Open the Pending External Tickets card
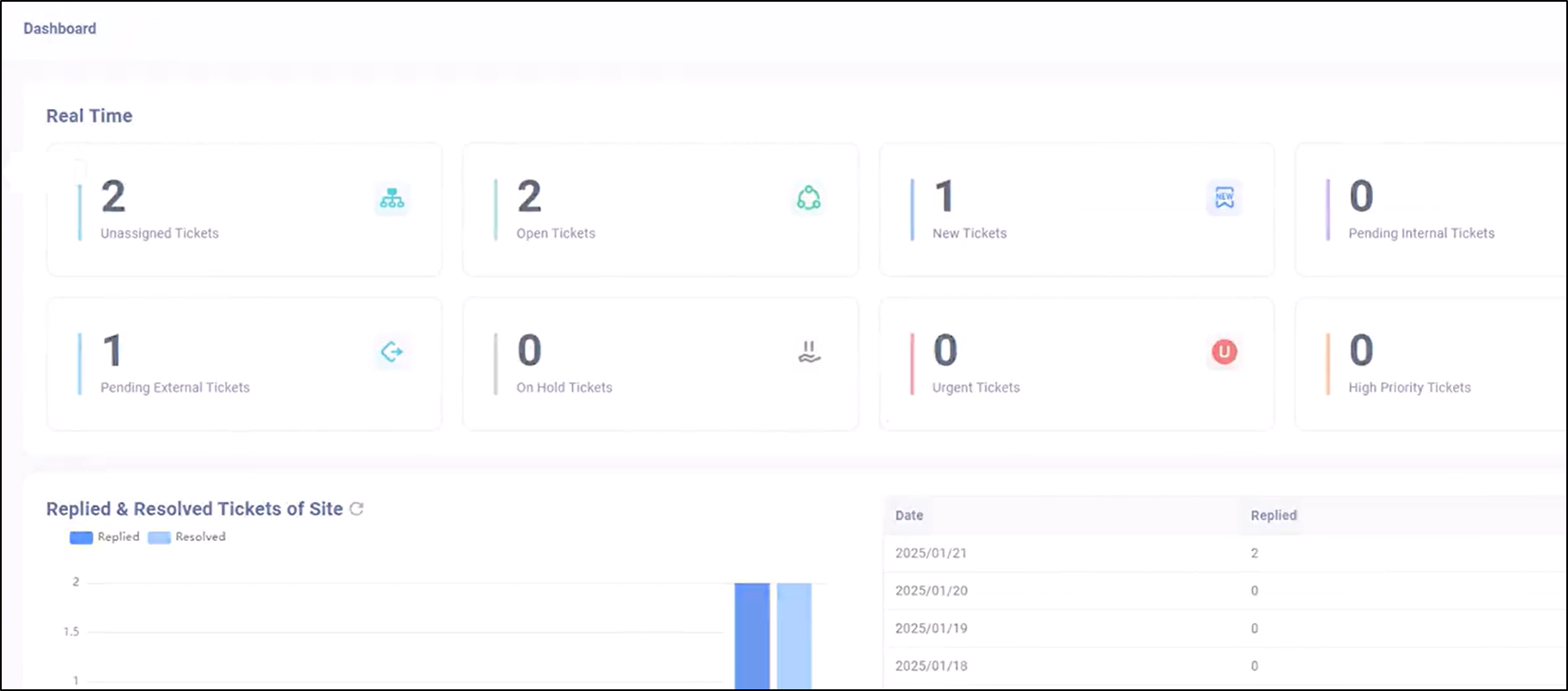 [x=245, y=364]
